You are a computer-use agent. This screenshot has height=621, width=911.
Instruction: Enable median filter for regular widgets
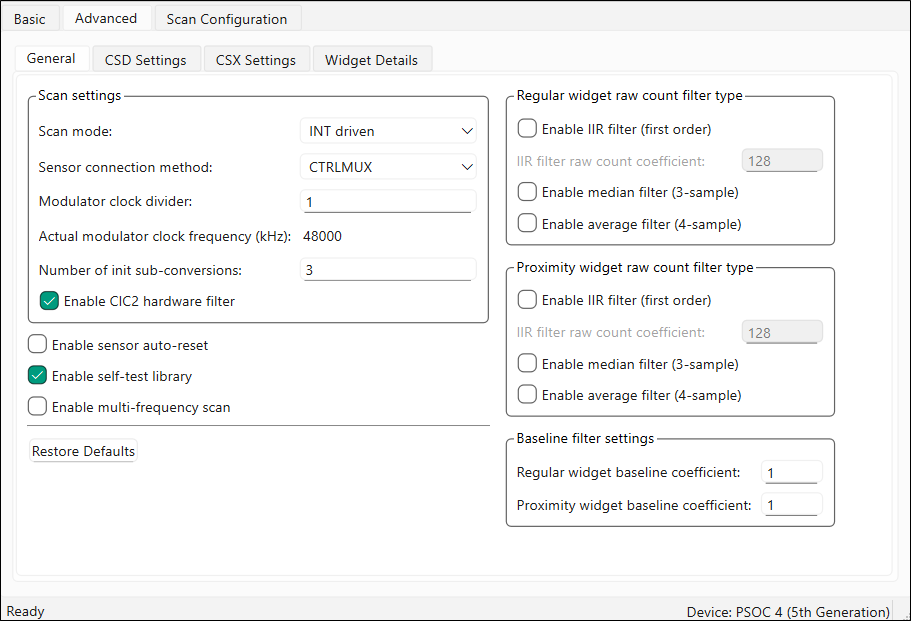[527, 192]
